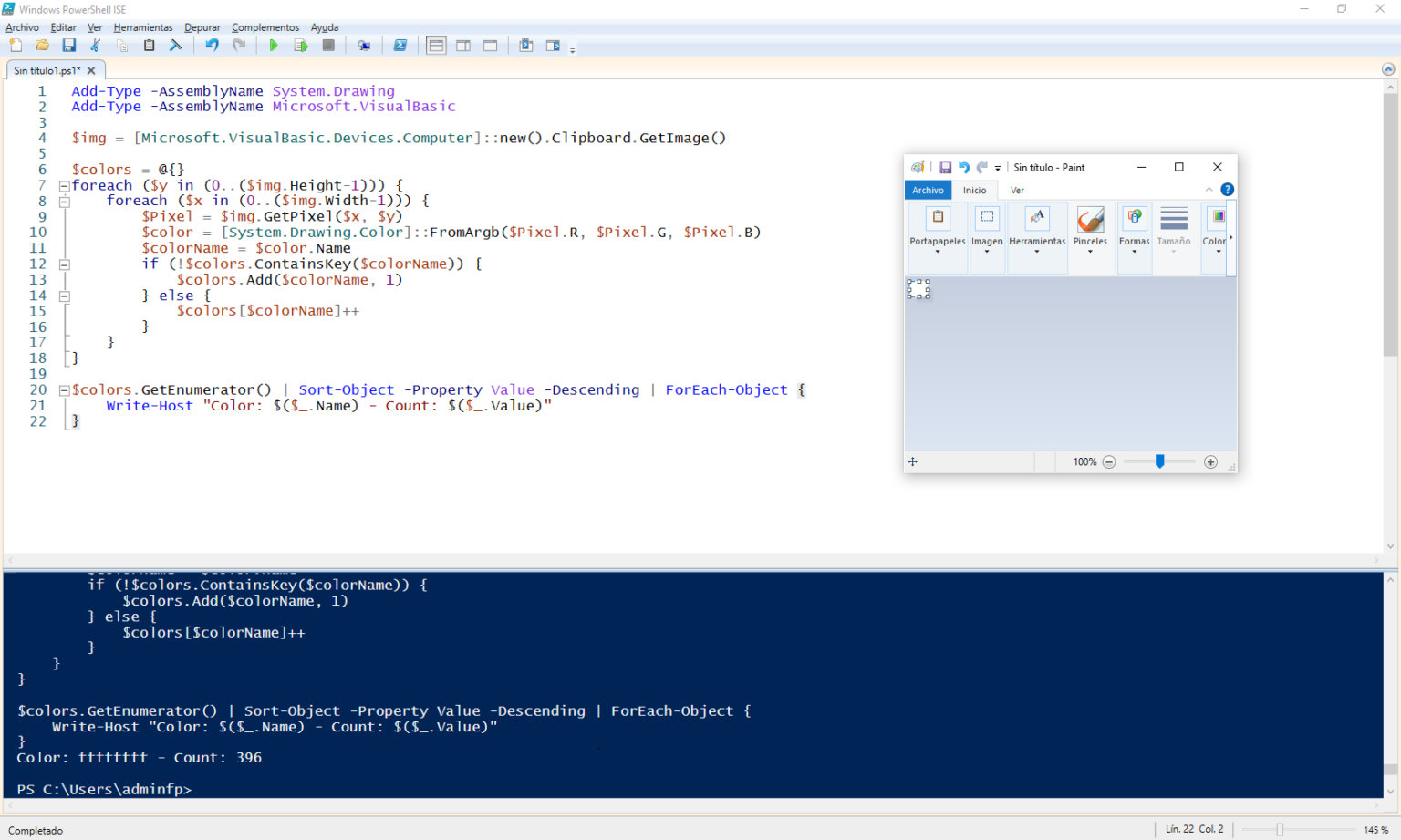The height and width of the screenshot is (840, 1401).
Task: Open the Formas shapes dropdown
Action: coord(1134,228)
